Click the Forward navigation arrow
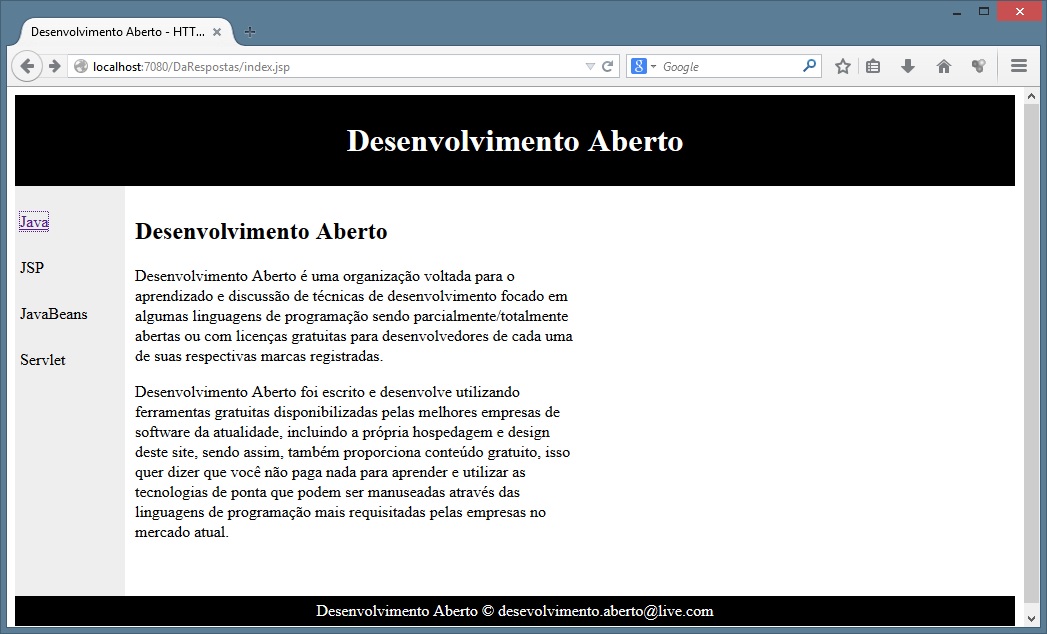Image resolution: width=1047 pixels, height=634 pixels. click(x=54, y=66)
